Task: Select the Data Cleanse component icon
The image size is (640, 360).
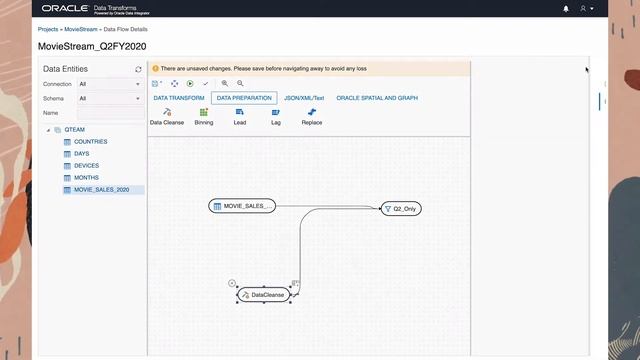Action: [x=167, y=112]
